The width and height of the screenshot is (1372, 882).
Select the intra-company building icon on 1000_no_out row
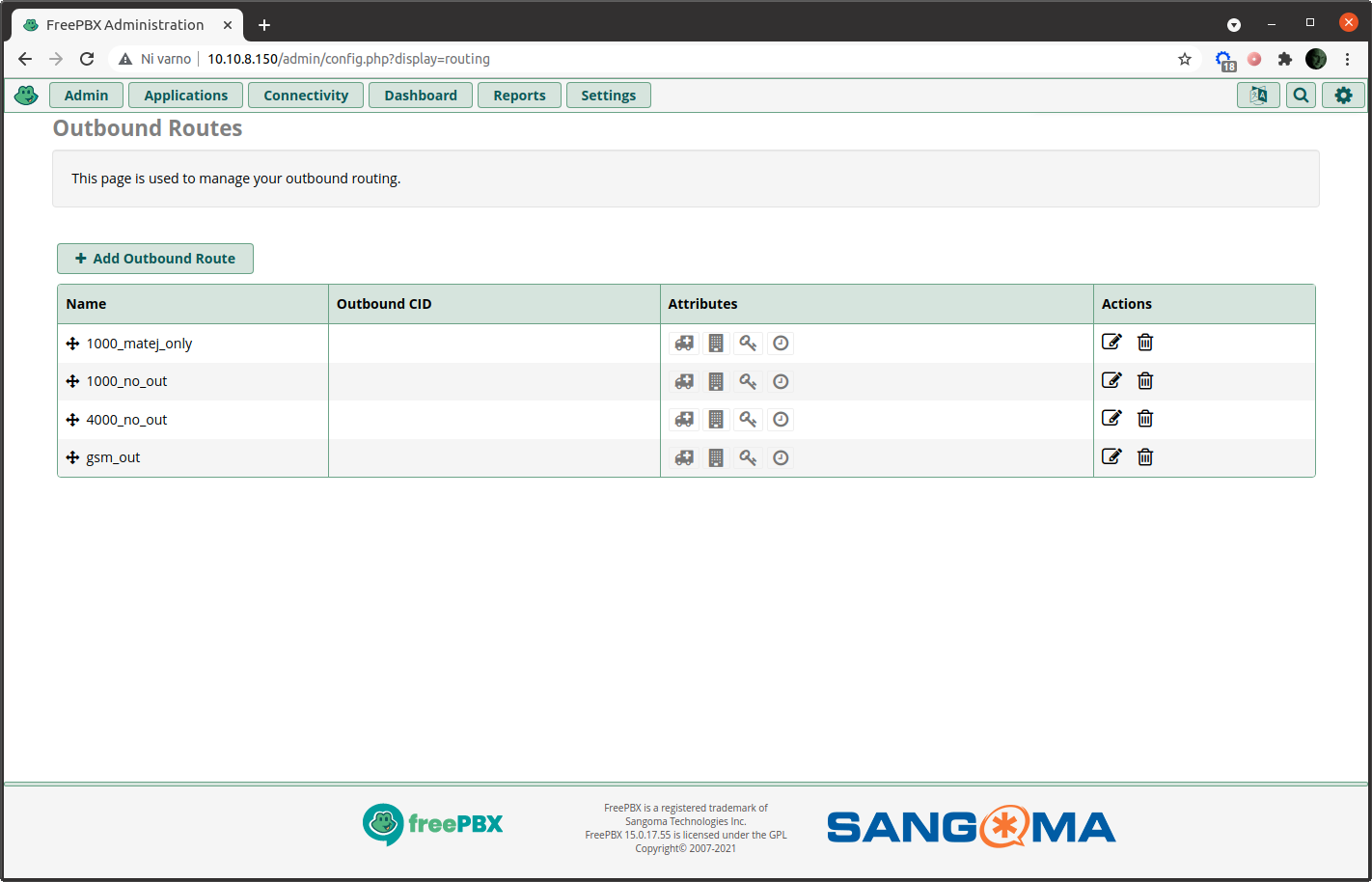[x=716, y=381]
